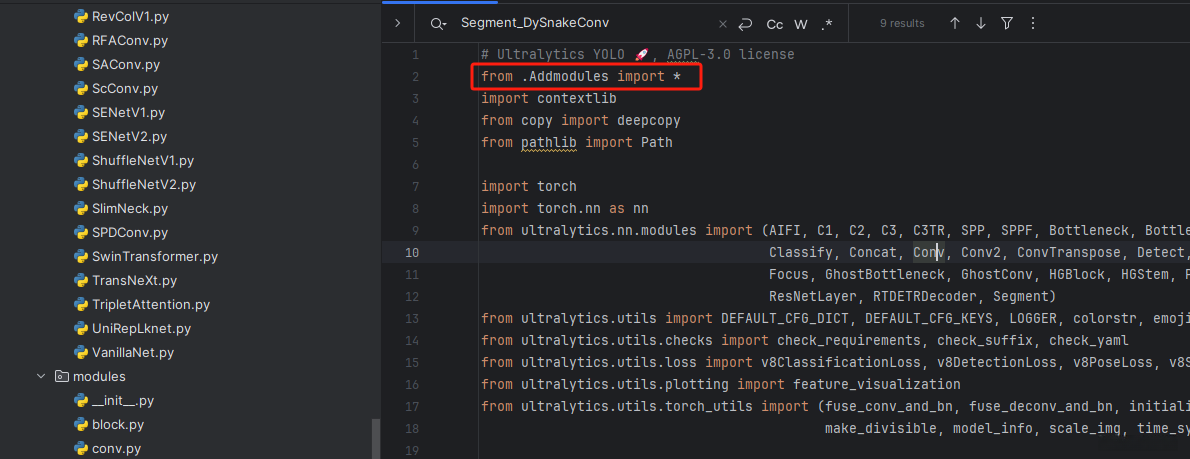
Task: Click the VanillaNet.py Python file icon
Action: coord(81,353)
